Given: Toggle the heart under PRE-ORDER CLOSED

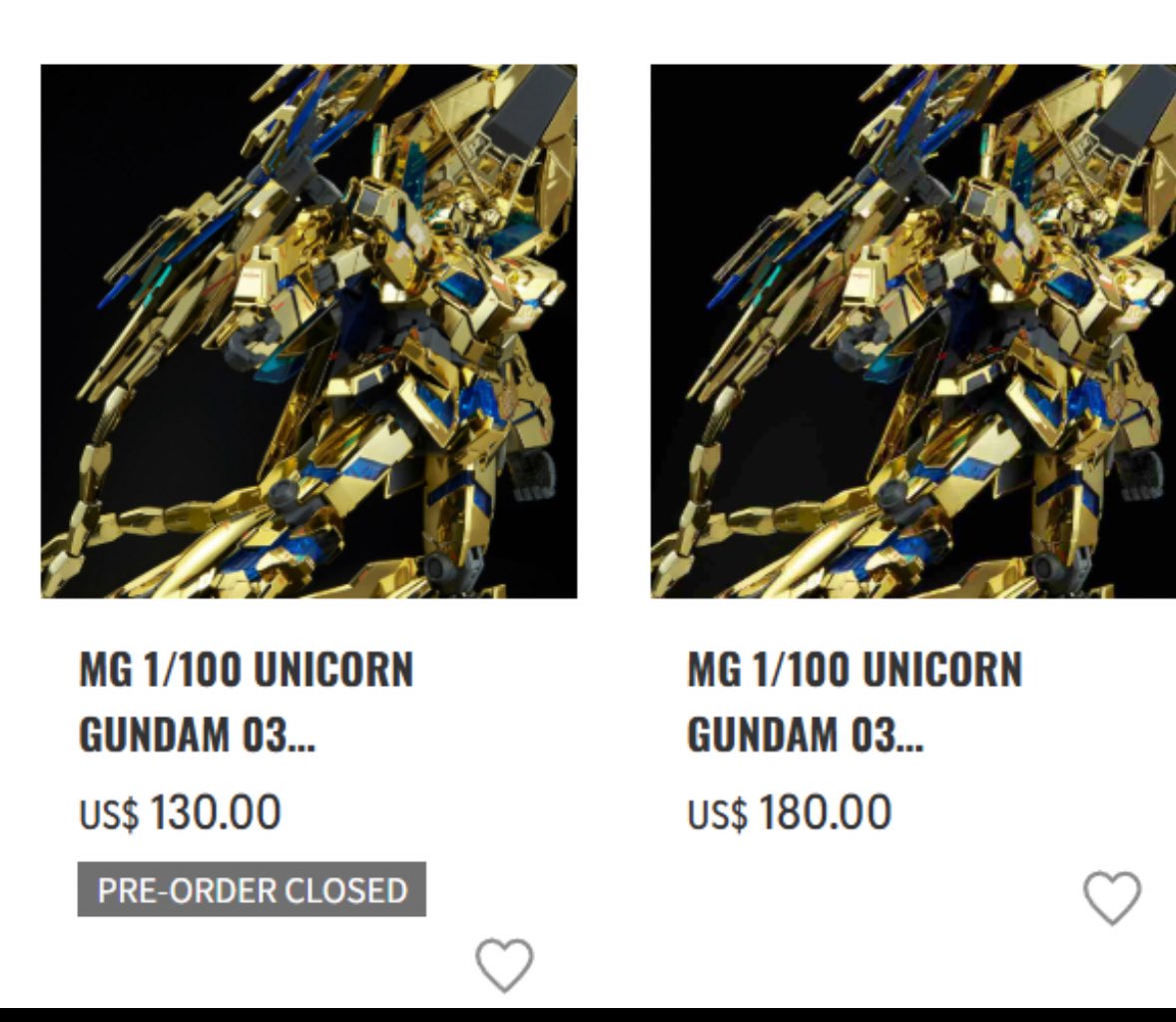Looking at the screenshot, I should (505, 965).
